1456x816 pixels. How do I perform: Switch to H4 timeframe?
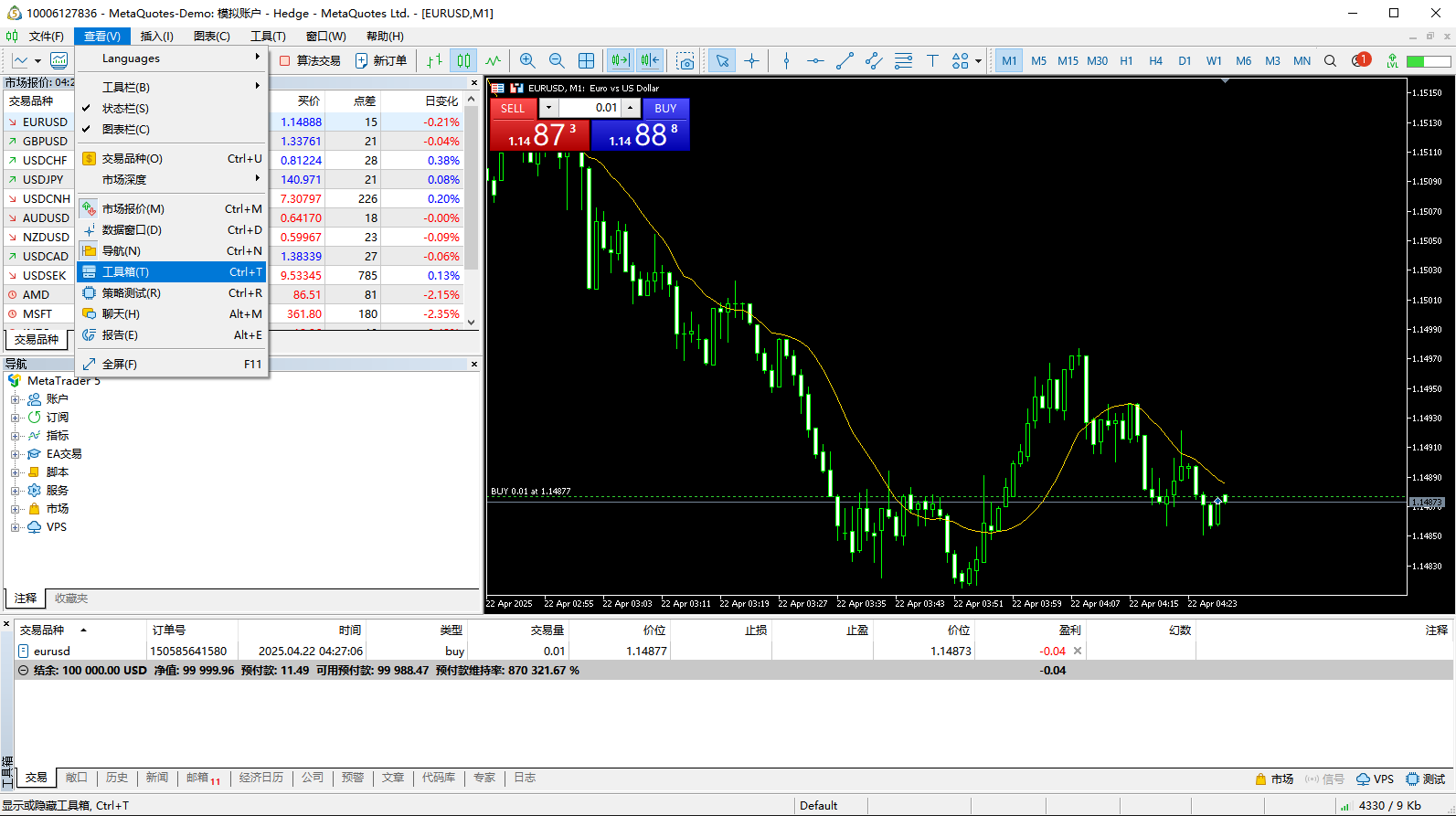(x=1155, y=60)
